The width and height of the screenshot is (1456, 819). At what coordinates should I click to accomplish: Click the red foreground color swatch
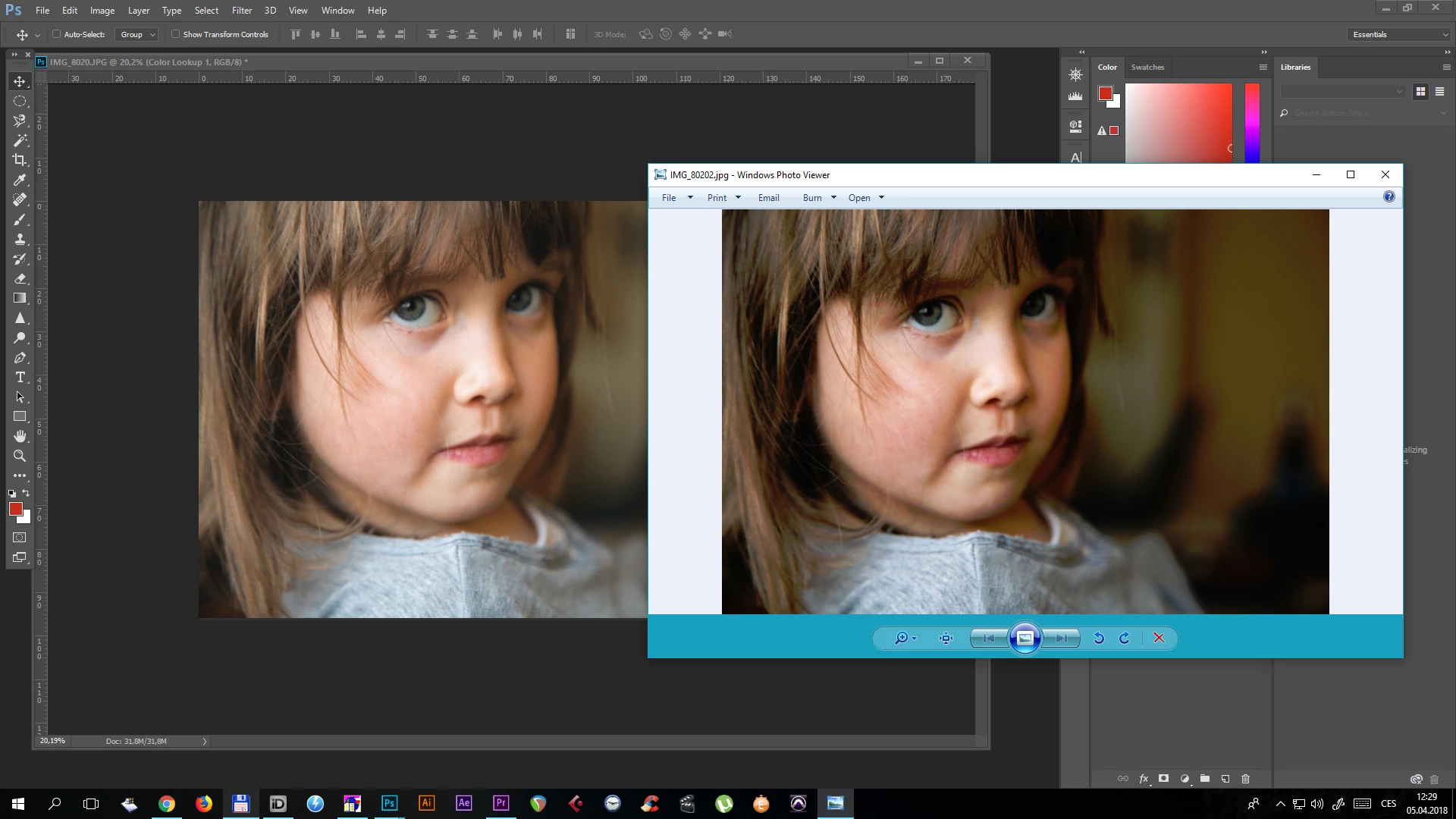[x=15, y=509]
